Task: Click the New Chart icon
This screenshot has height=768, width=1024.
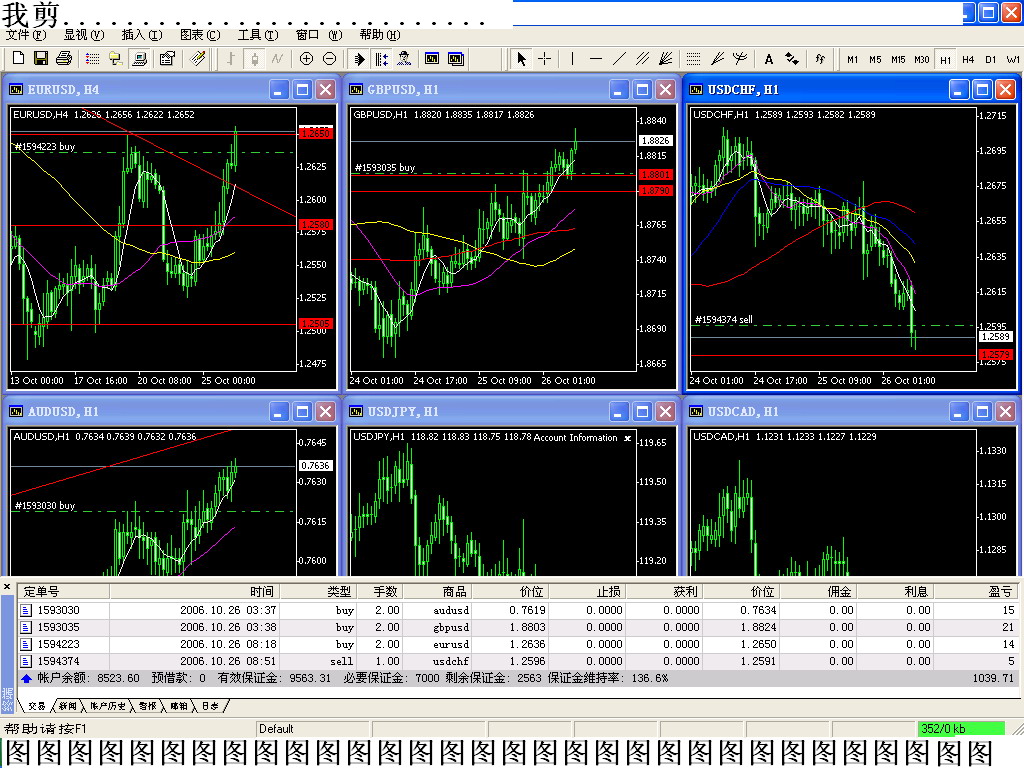Action: pos(18,59)
